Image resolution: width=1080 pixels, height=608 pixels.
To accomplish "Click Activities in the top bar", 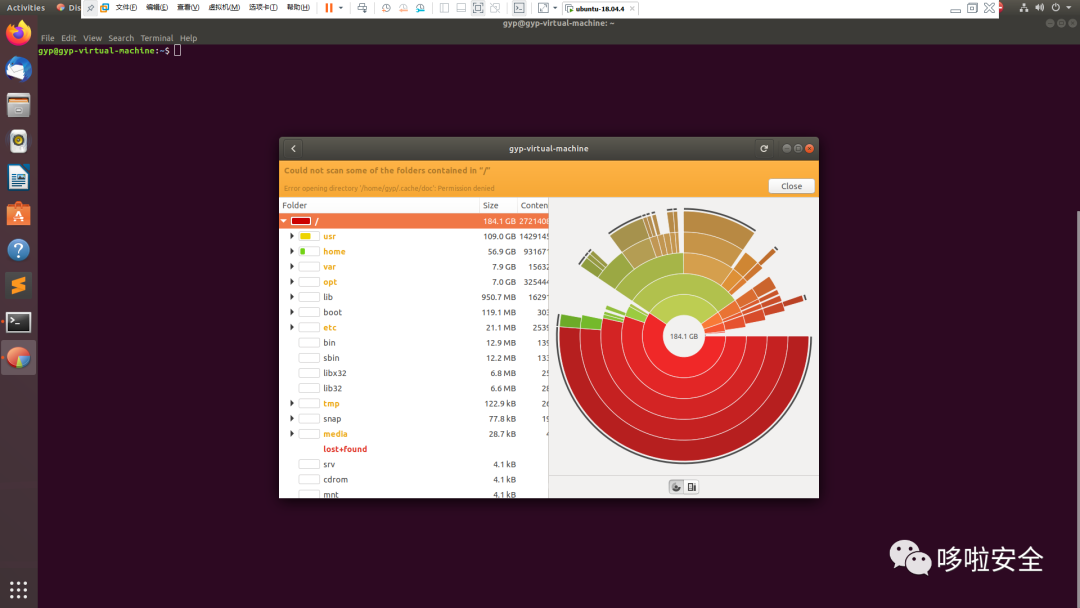I will 25,8.
